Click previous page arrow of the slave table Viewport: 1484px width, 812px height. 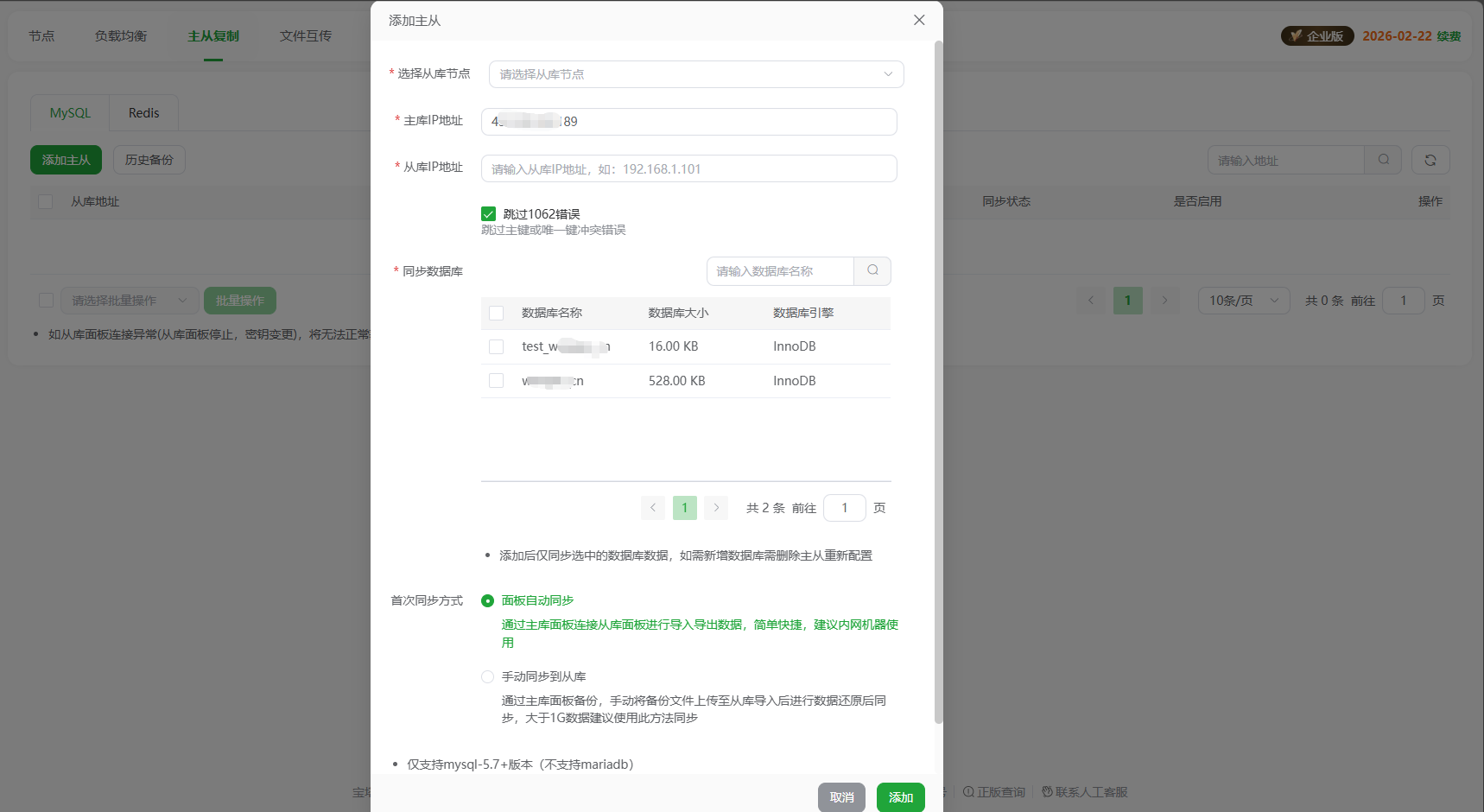click(1090, 300)
